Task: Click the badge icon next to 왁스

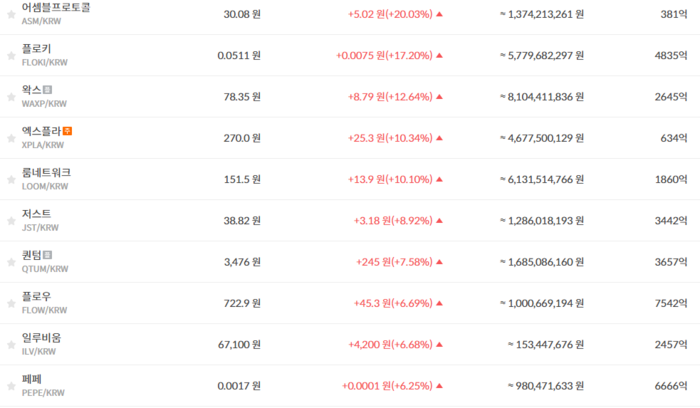Action: [x=47, y=90]
